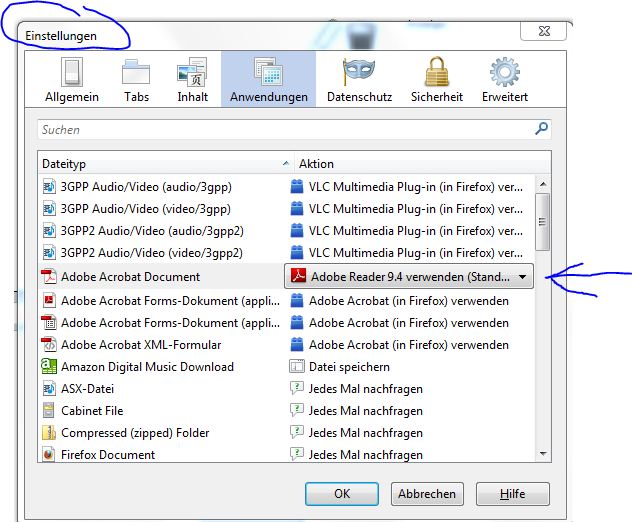The width and height of the screenshot is (632, 522).
Task: Select 3GPP2 Audio/Video (video/3gpp2) entry
Action: pos(286,253)
